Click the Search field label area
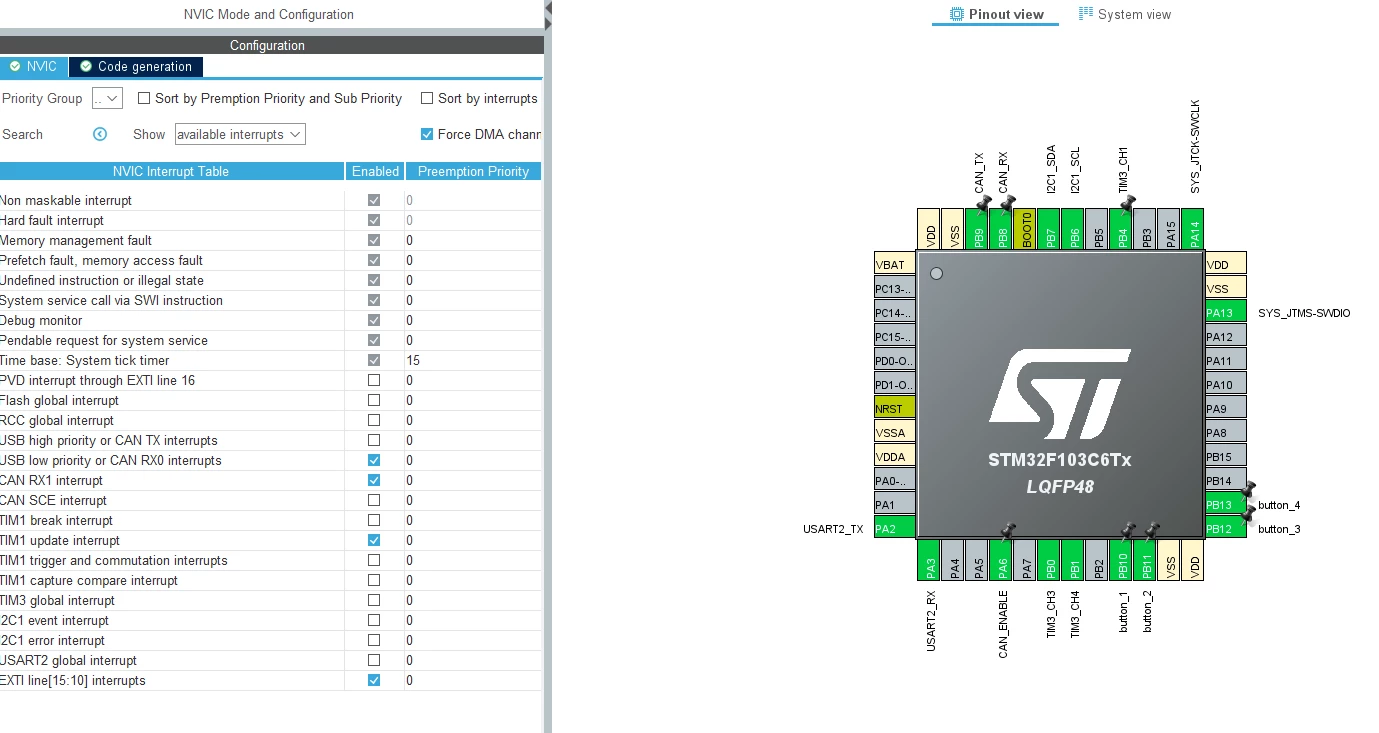 pyautogui.click(x=22, y=134)
